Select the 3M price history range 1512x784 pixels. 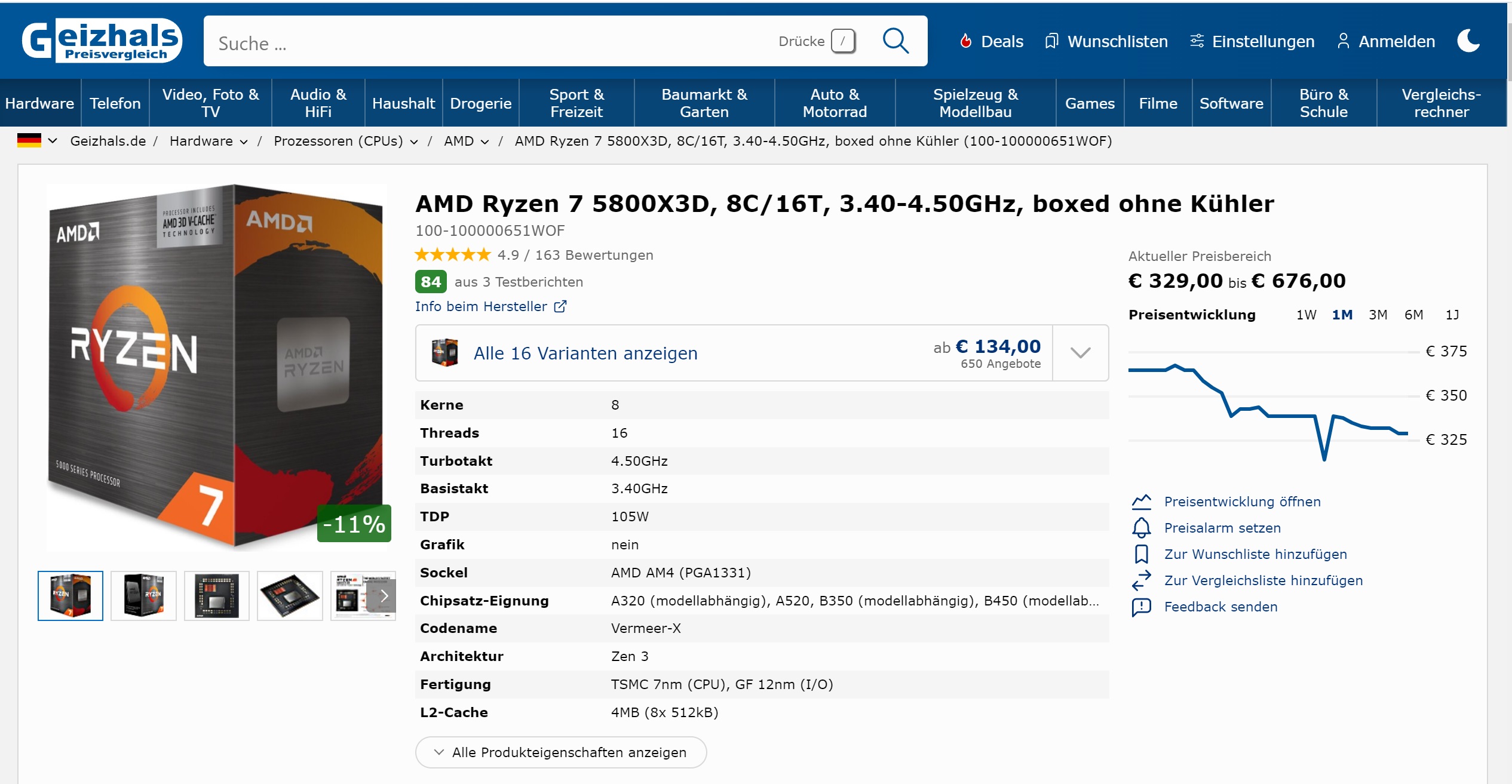pyautogui.click(x=1378, y=315)
